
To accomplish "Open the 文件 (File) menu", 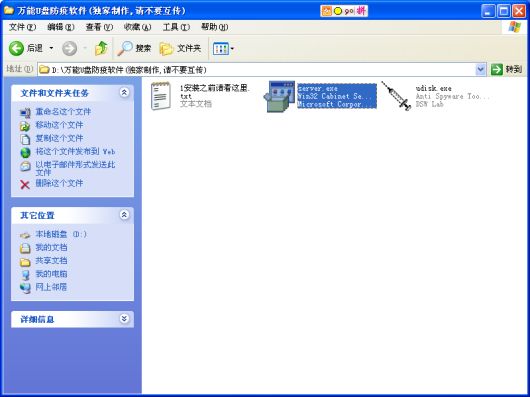I will coord(22,27).
